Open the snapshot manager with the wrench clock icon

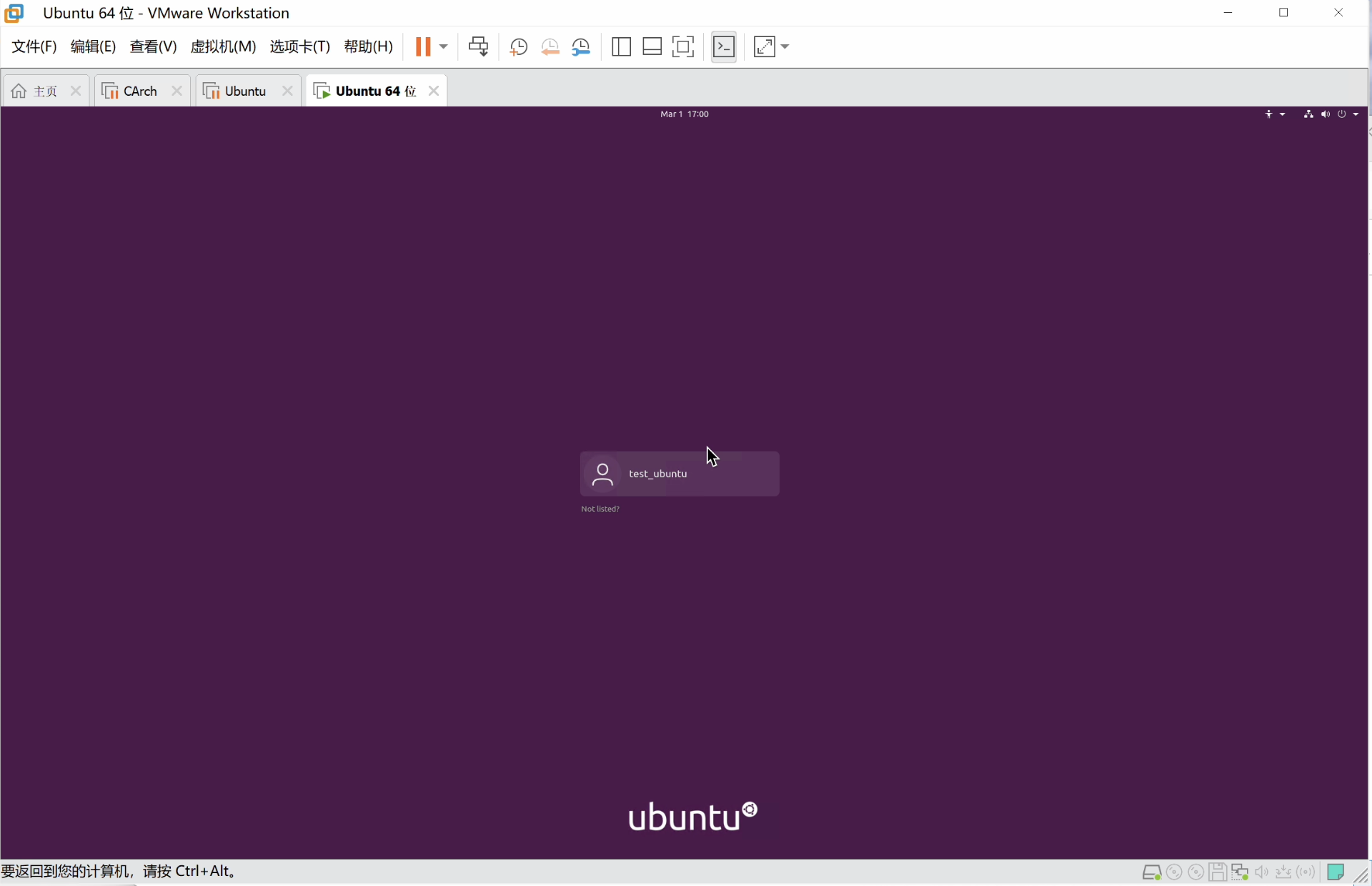[581, 47]
